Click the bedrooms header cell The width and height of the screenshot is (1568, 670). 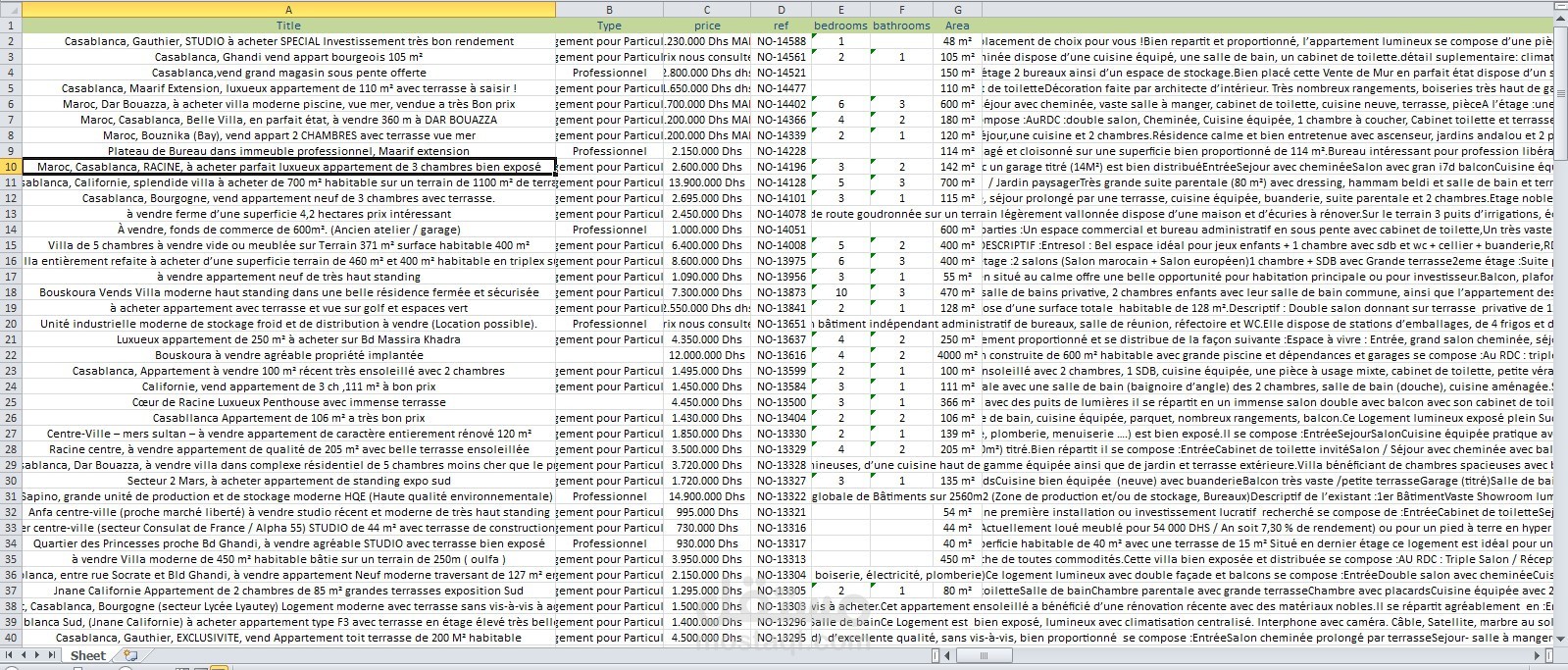(x=840, y=26)
